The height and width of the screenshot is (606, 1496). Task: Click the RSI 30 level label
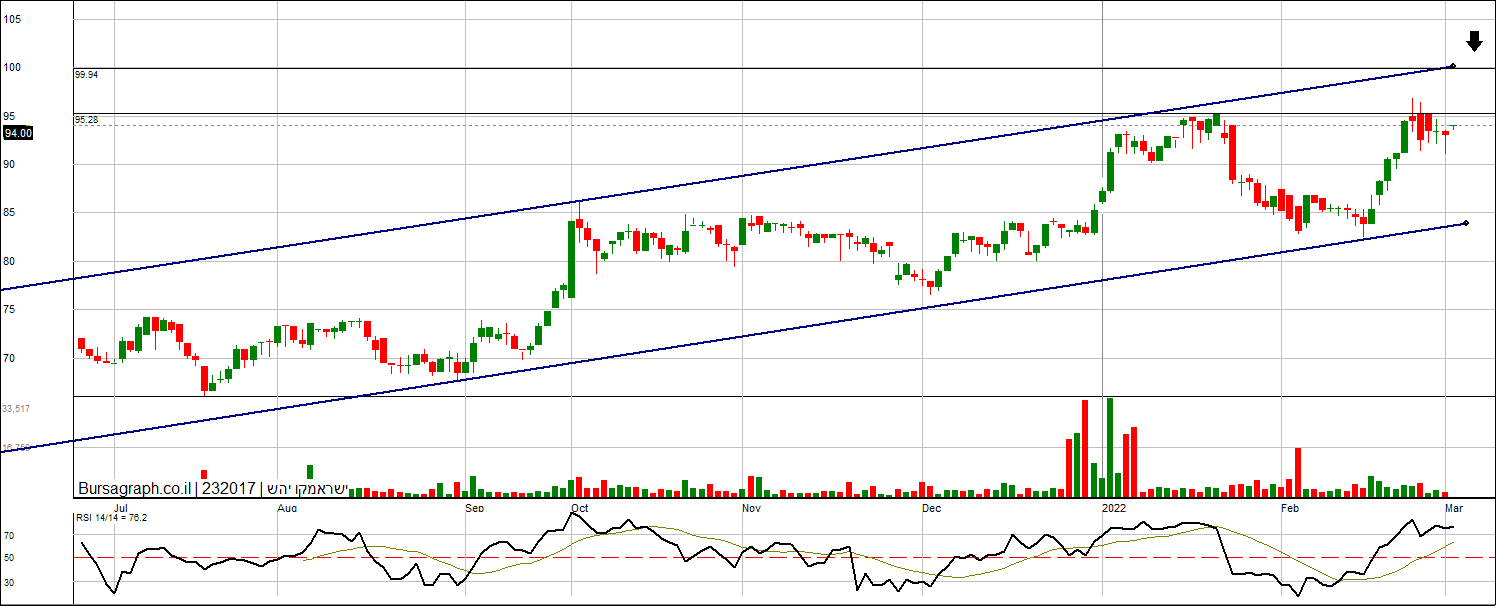pos(9,581)
